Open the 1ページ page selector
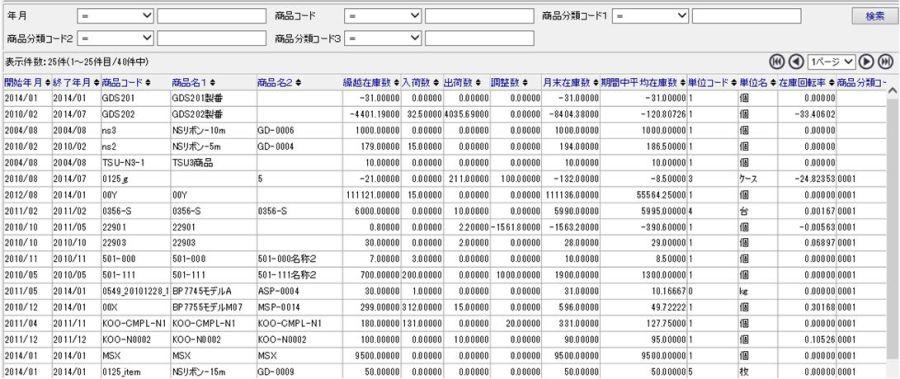Screen dimensions: 900x379 pos(831,61)
